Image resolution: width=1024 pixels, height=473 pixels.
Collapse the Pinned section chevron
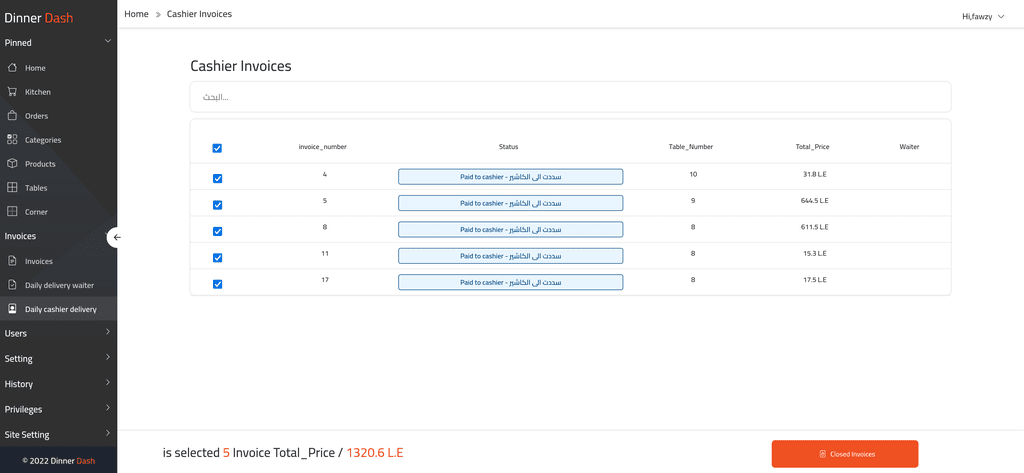tap(108, 41)
